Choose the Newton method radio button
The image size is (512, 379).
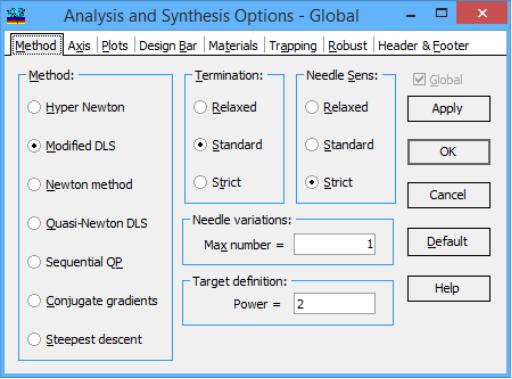(80, 184)
